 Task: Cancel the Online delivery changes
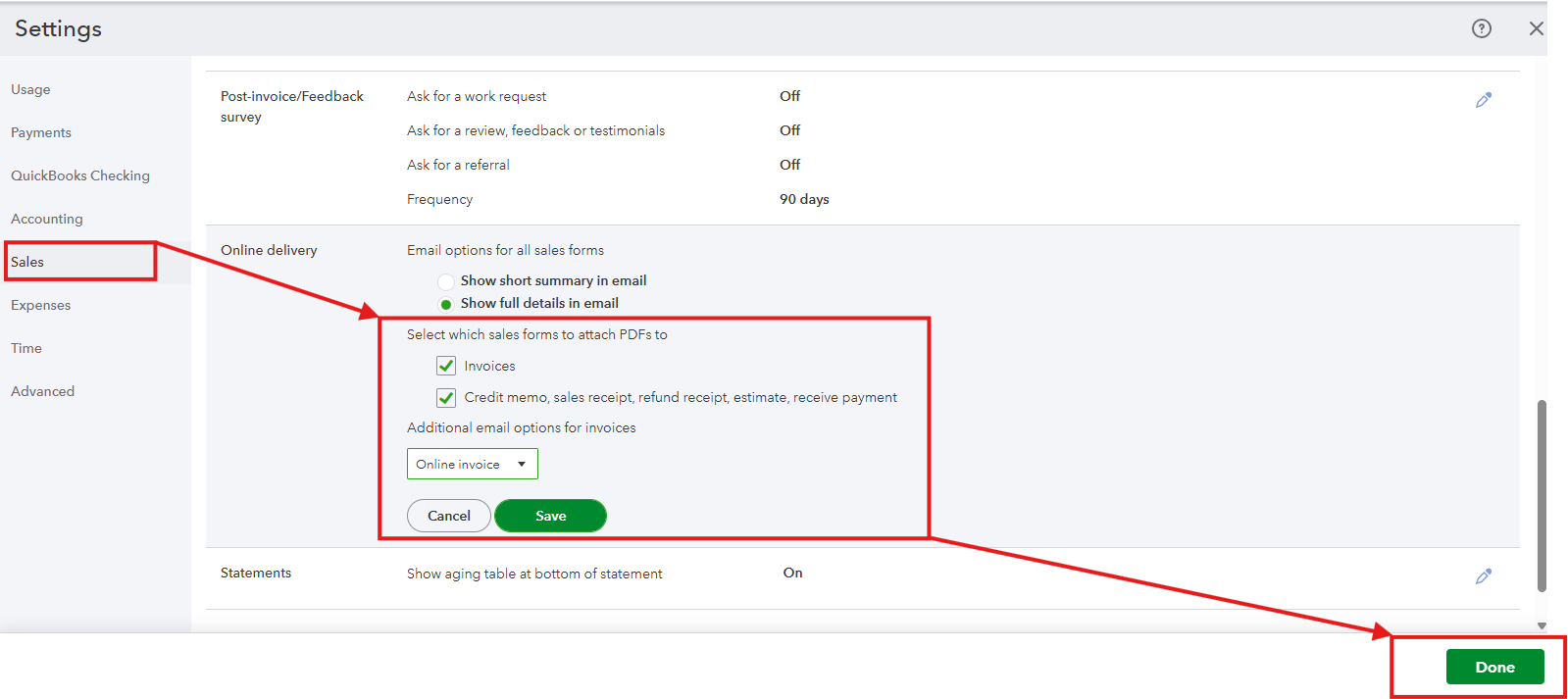pyautogui.click(x=449, y=516)
